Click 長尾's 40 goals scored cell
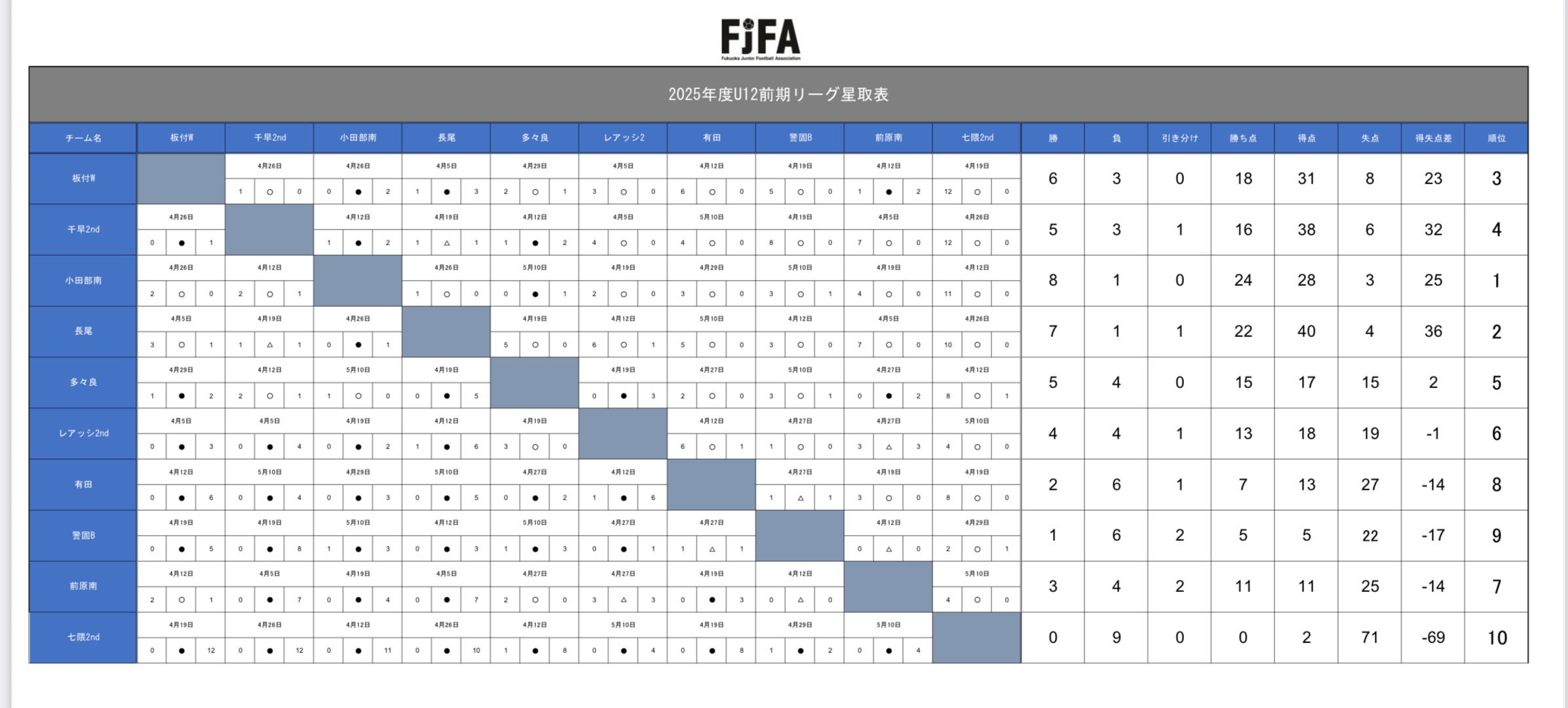Screen dimensions: 1568x708 point(1306,332)
